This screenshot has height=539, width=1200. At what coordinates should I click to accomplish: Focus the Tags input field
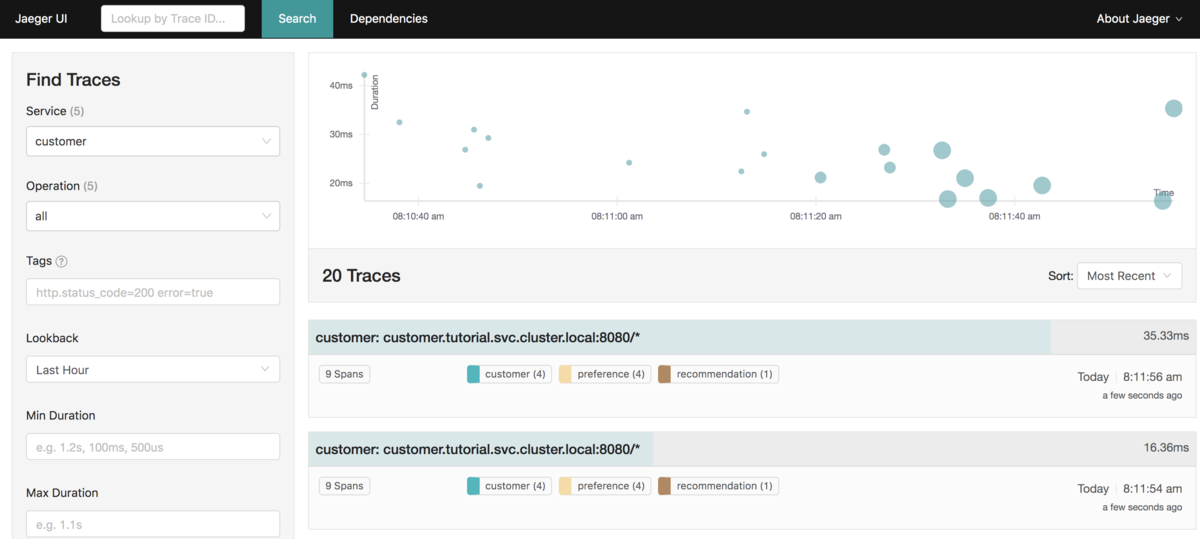(153, 292)
